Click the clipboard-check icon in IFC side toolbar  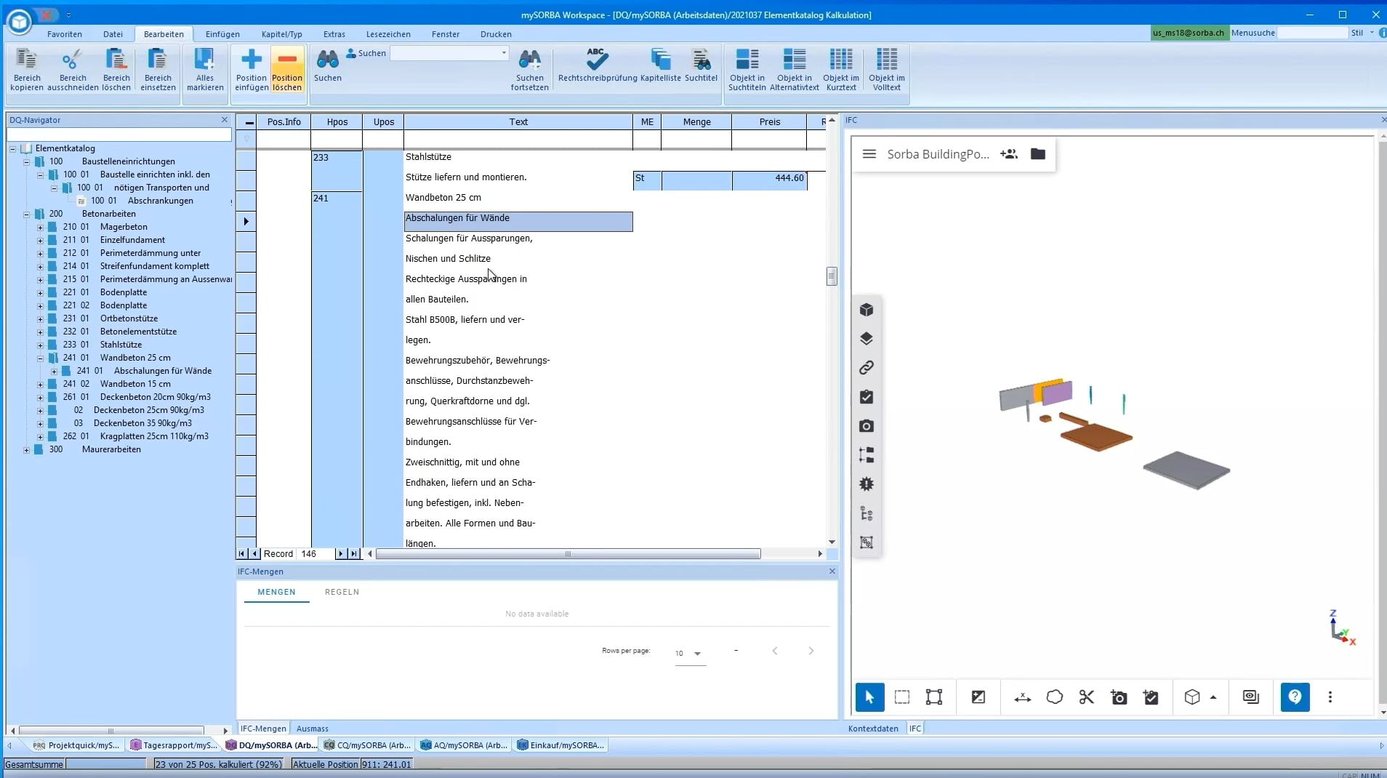pos(866,397)
